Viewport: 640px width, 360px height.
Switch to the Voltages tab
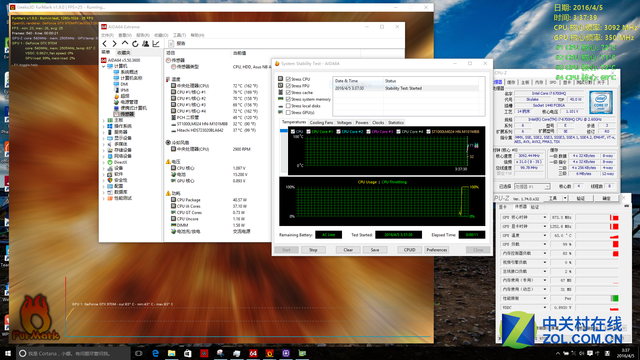[x=344, y=122]
